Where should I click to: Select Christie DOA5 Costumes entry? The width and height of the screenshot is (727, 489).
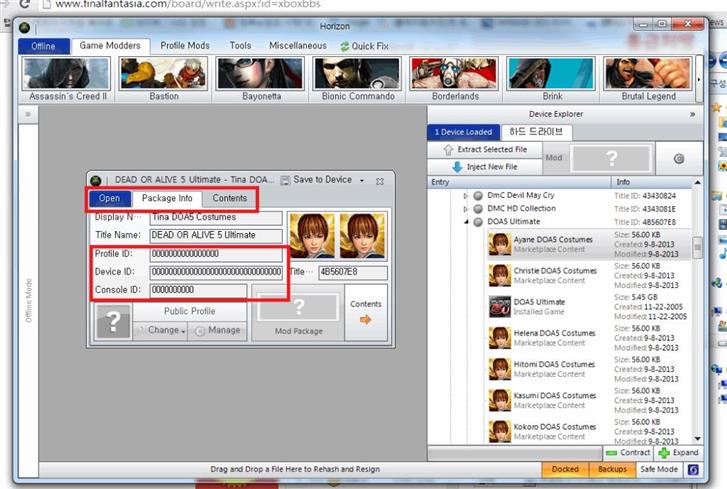[589, 275]
